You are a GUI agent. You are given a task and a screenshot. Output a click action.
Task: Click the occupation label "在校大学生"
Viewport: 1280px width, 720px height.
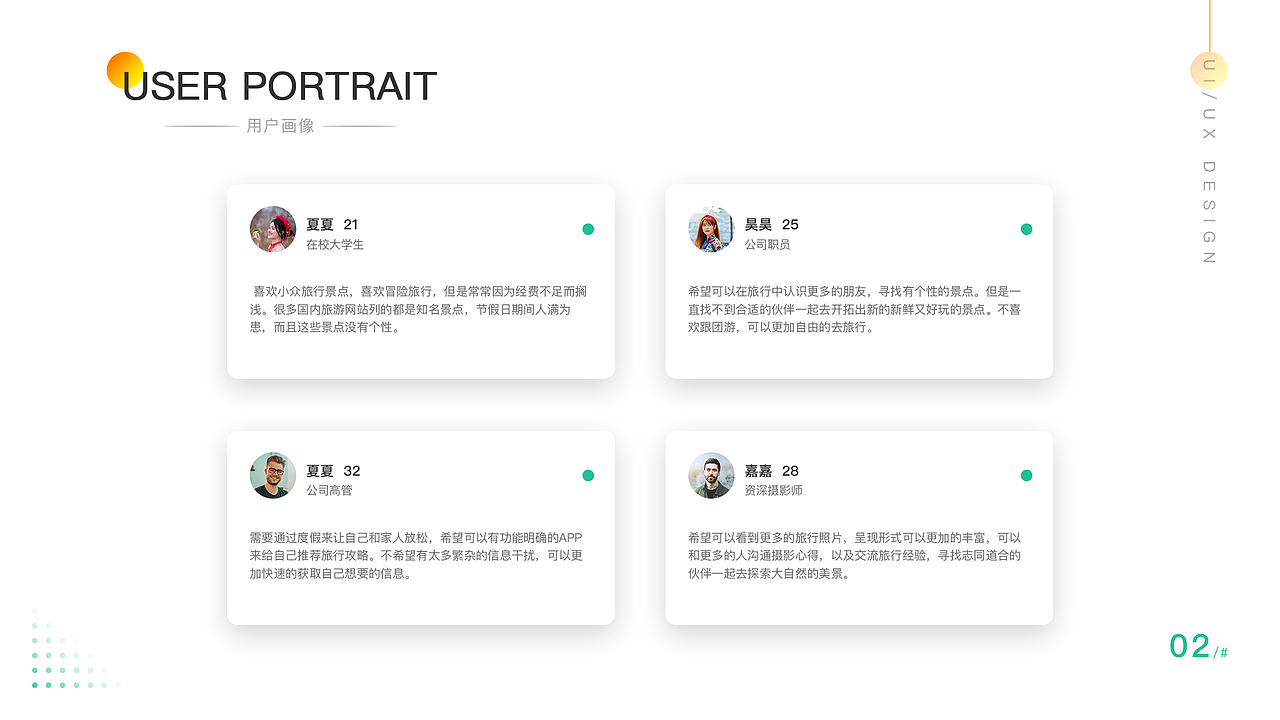(x=335, y=244)
